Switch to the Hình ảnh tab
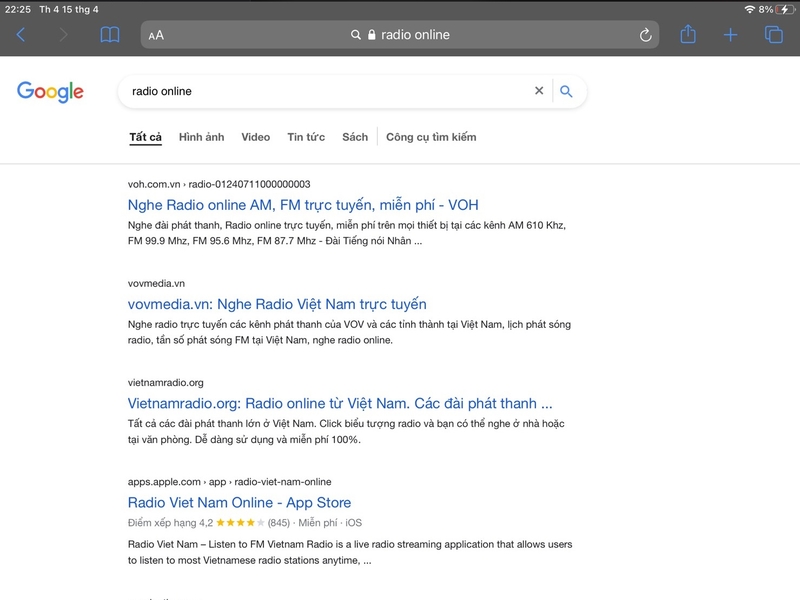The image size is (800, 600). (x=202, y=137)
